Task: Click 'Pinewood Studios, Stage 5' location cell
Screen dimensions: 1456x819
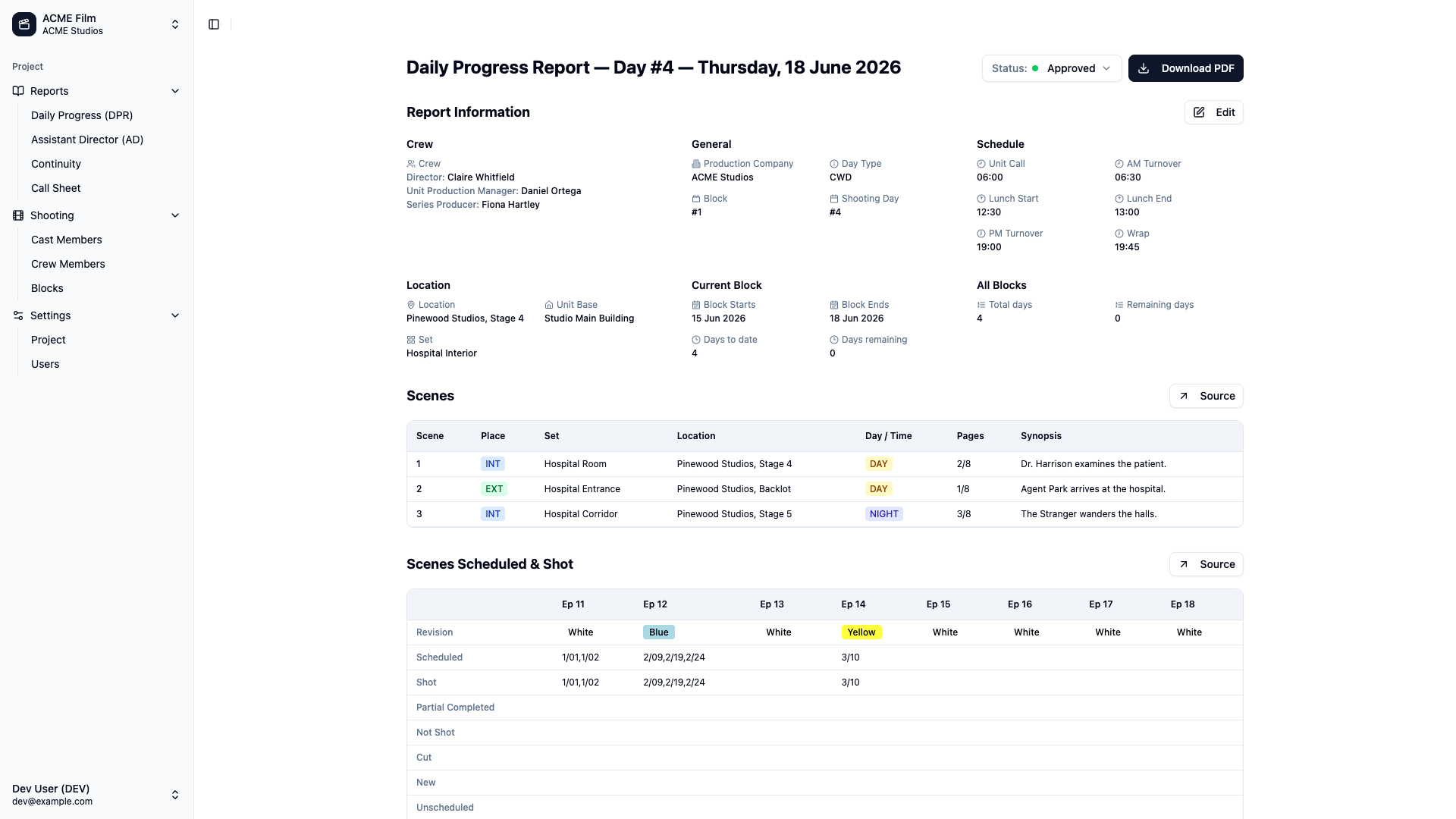Action: [x=734, y=514]
